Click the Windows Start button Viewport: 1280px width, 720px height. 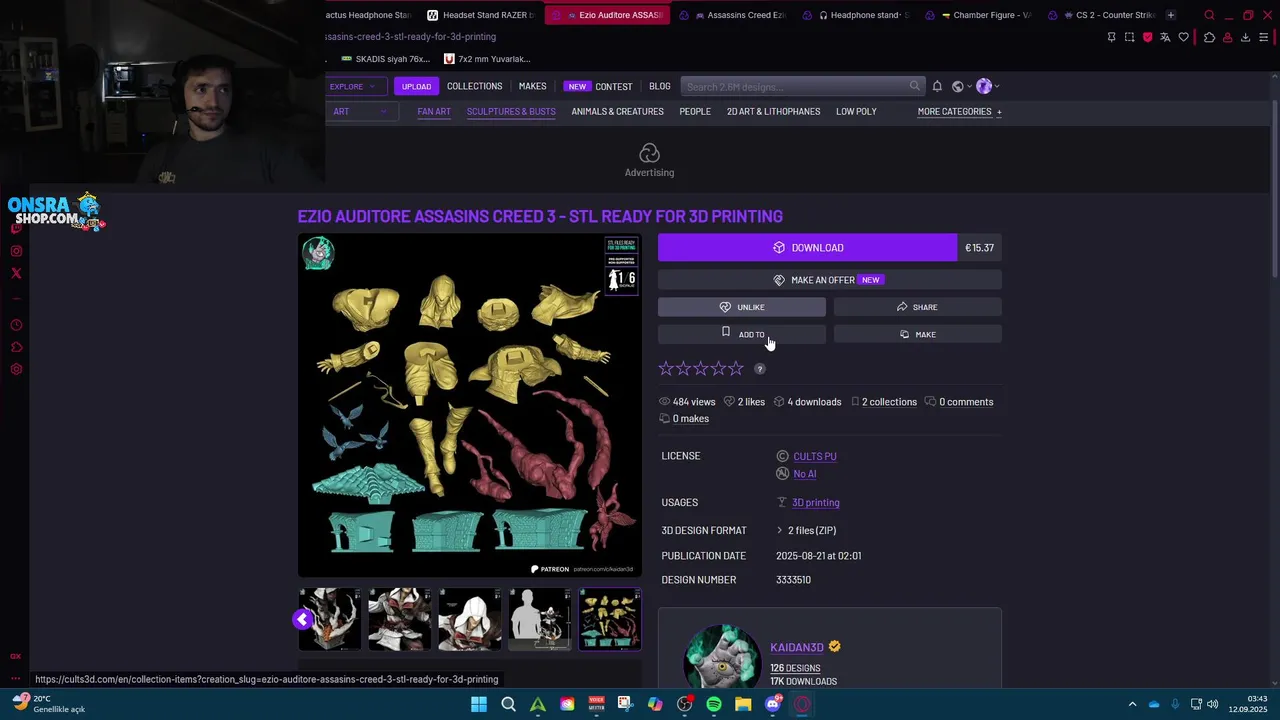[479, 704]
